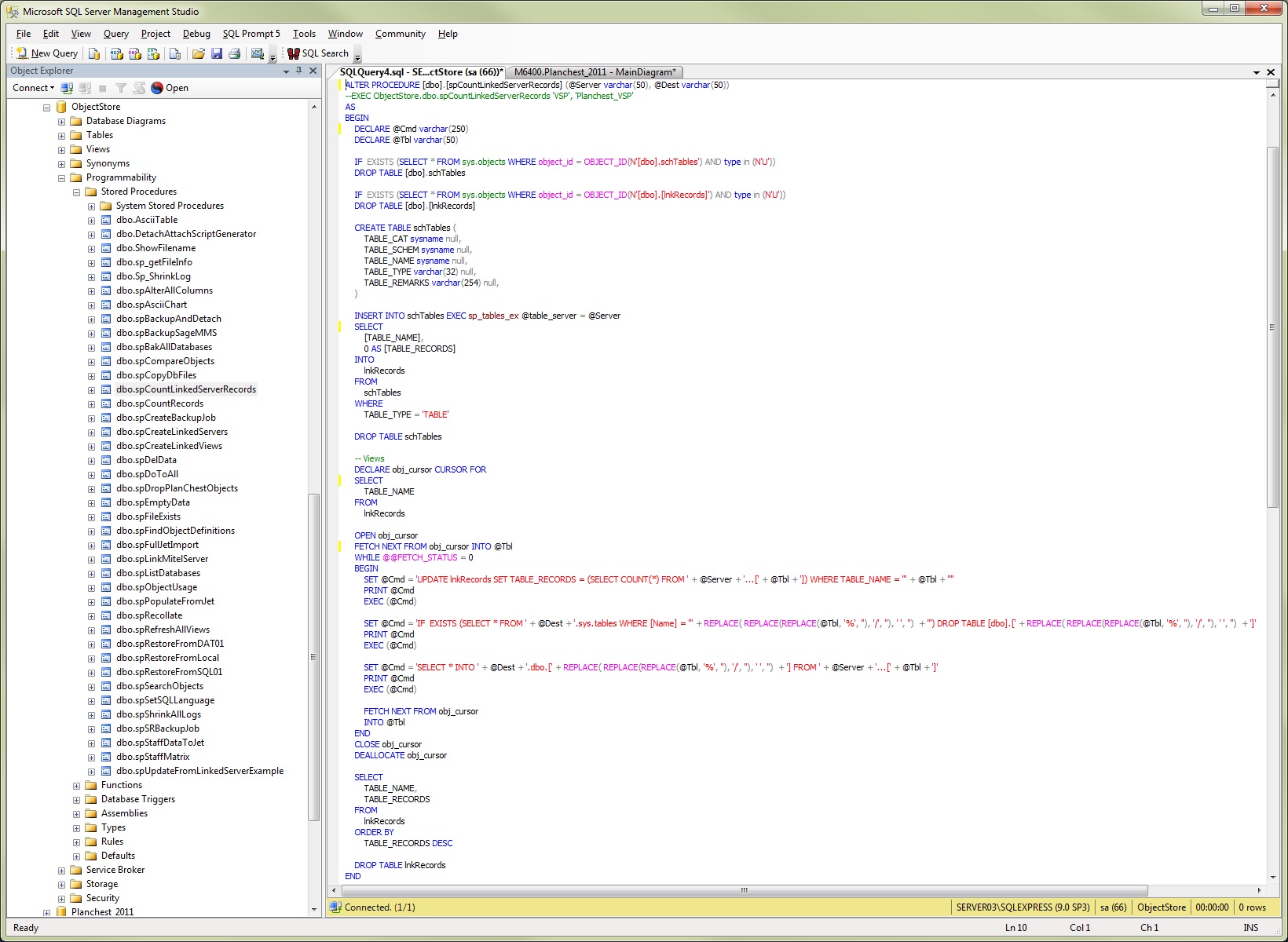This screenshot has width=1288, height=942.
Task: Click the SQL Search binoculars button
Action: (x=318, y=53)
